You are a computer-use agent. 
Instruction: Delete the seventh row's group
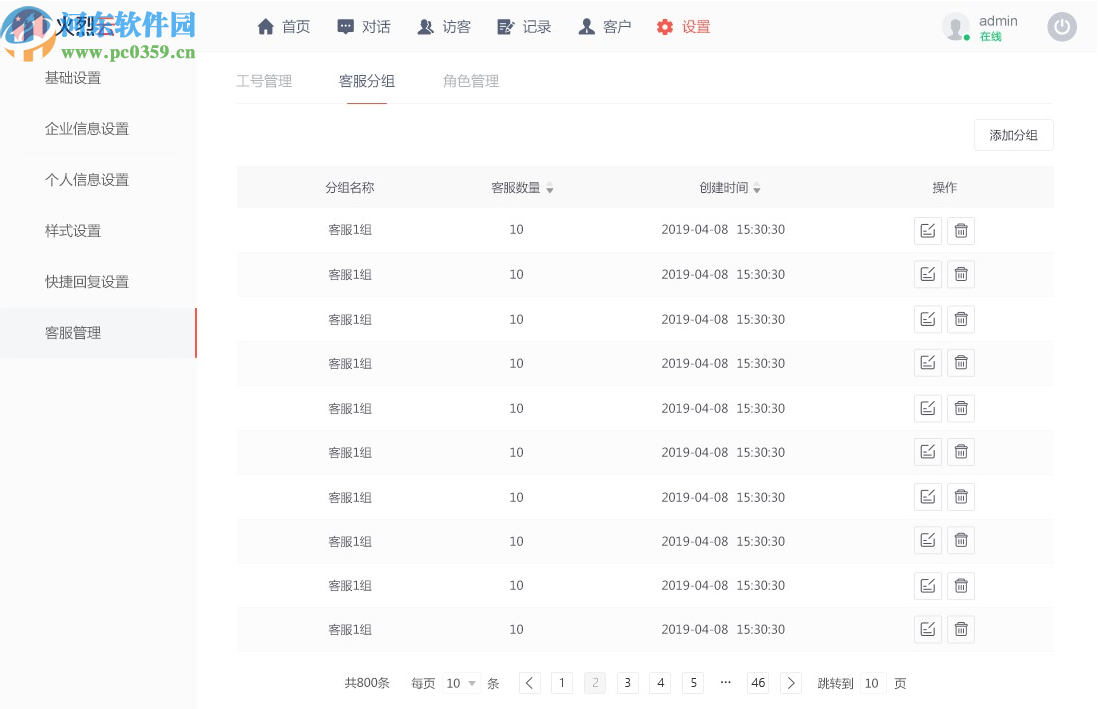coord(961,497)
